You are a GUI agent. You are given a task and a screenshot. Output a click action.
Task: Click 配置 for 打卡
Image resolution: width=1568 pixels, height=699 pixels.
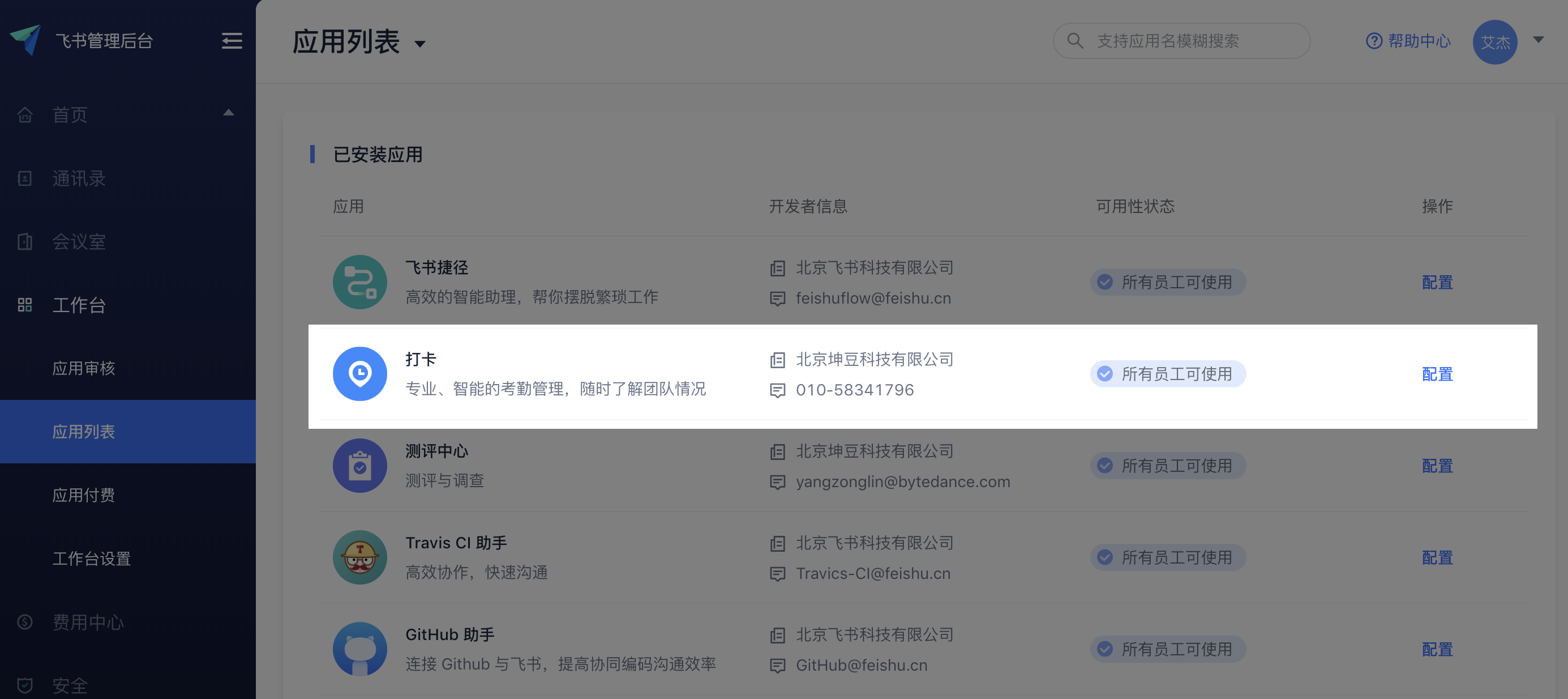click(x=1437, y=374)
